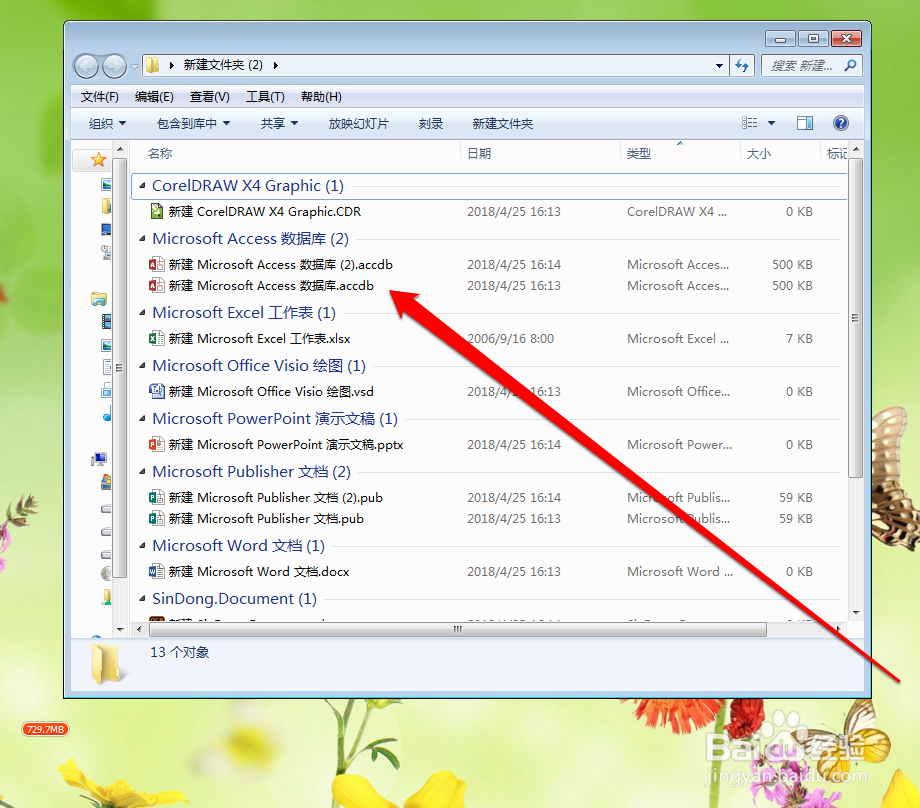Click the magnifier icon in the search box
The image size is (920, 808).
click(850, 65)
